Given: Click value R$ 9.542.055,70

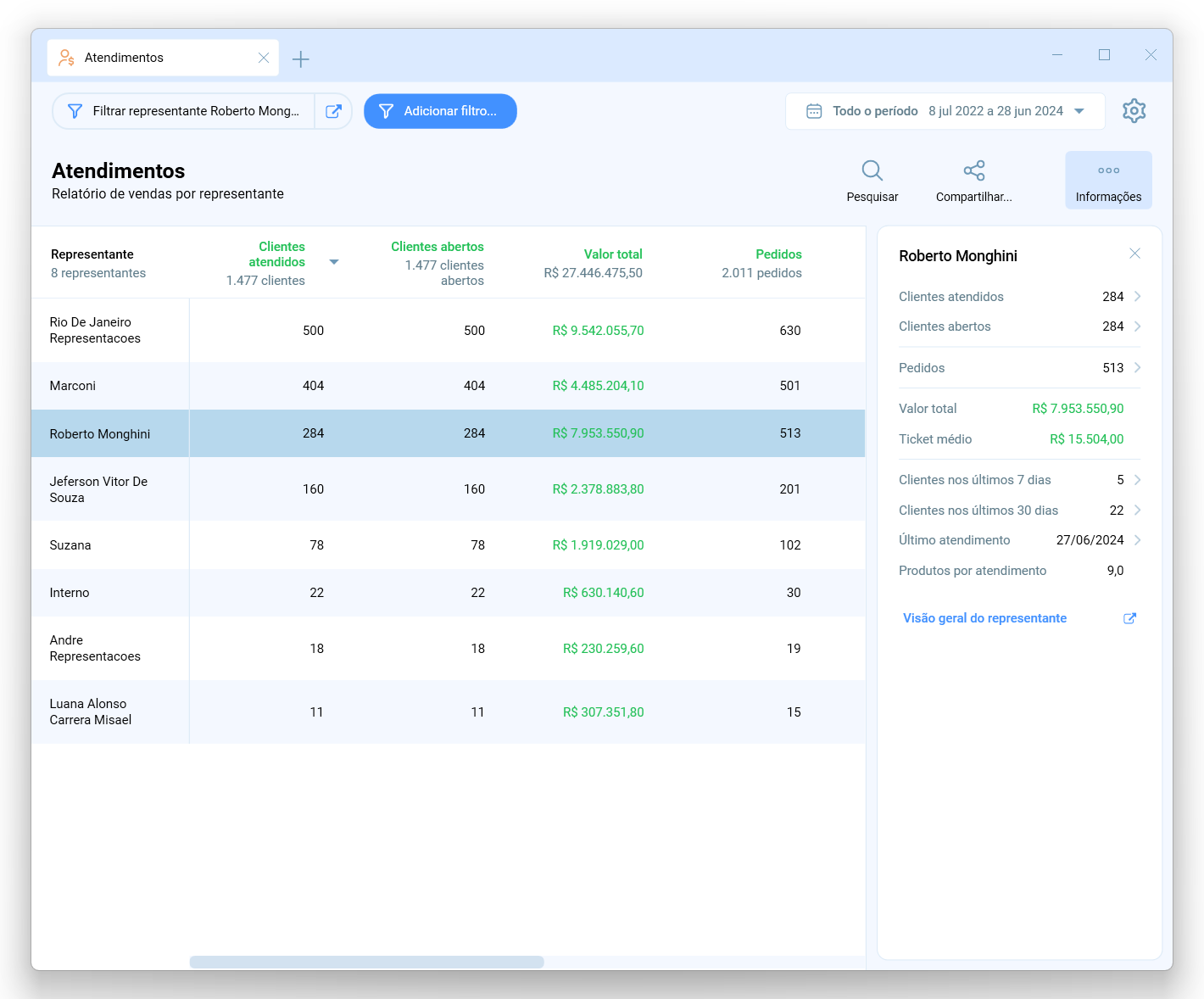Looking at the screenshot, I should [x=598, y=331].
